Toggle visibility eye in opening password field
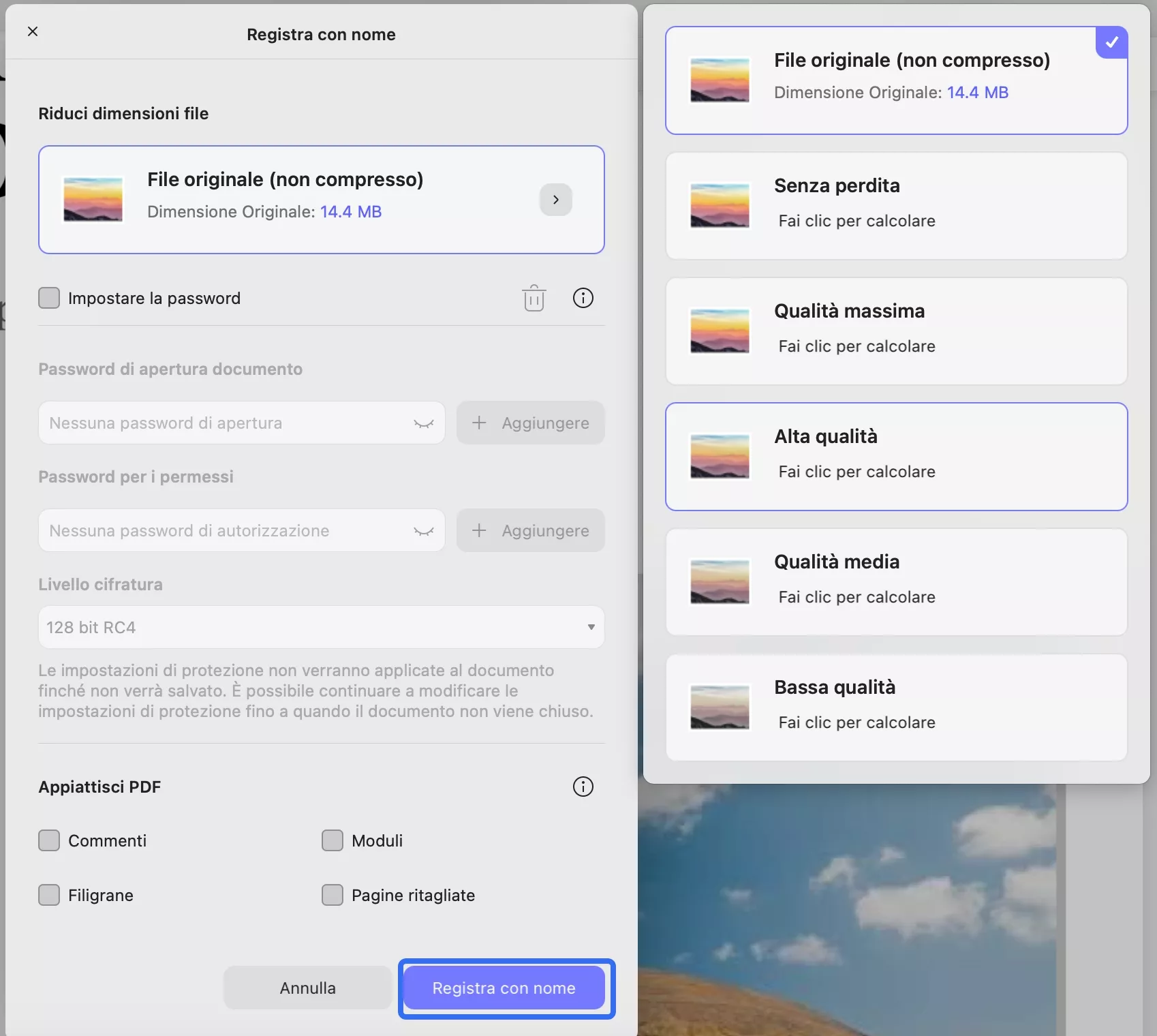This screenshot has width=1157, height=1036. pos(424,423)
